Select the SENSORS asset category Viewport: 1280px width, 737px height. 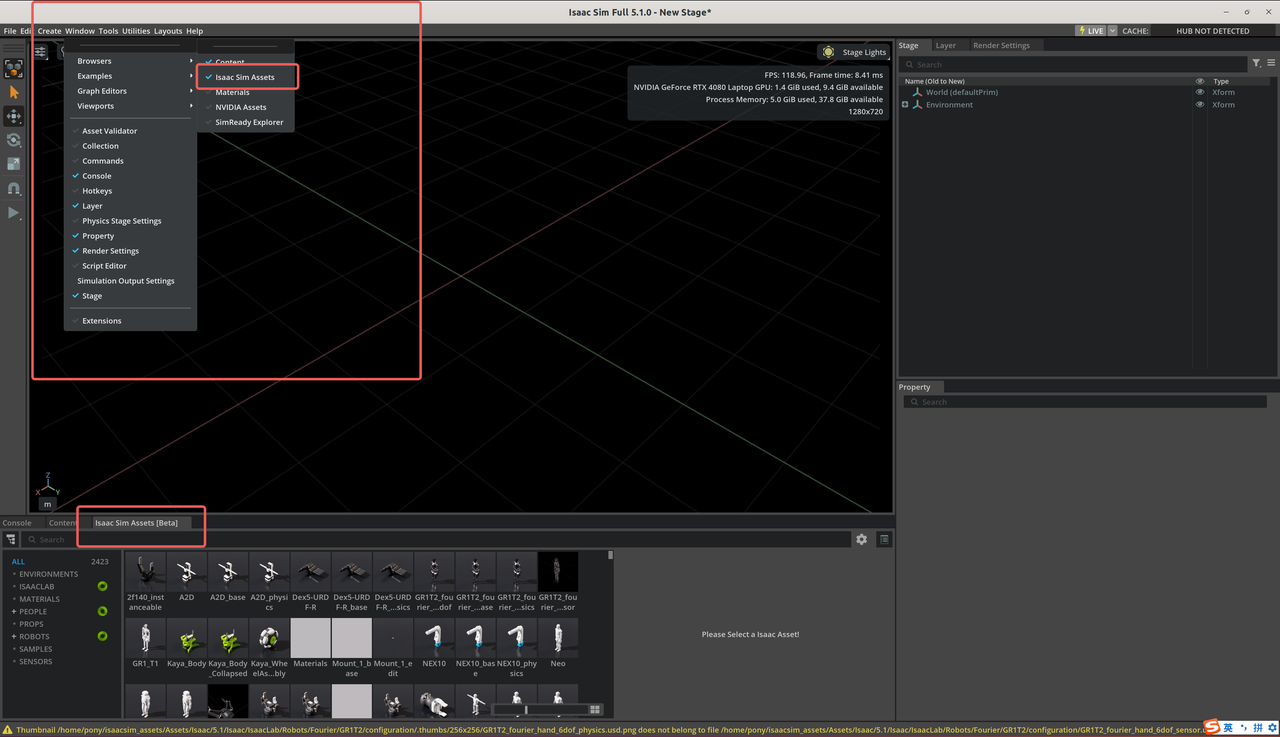pyautogui.click(x=35, y=661)
